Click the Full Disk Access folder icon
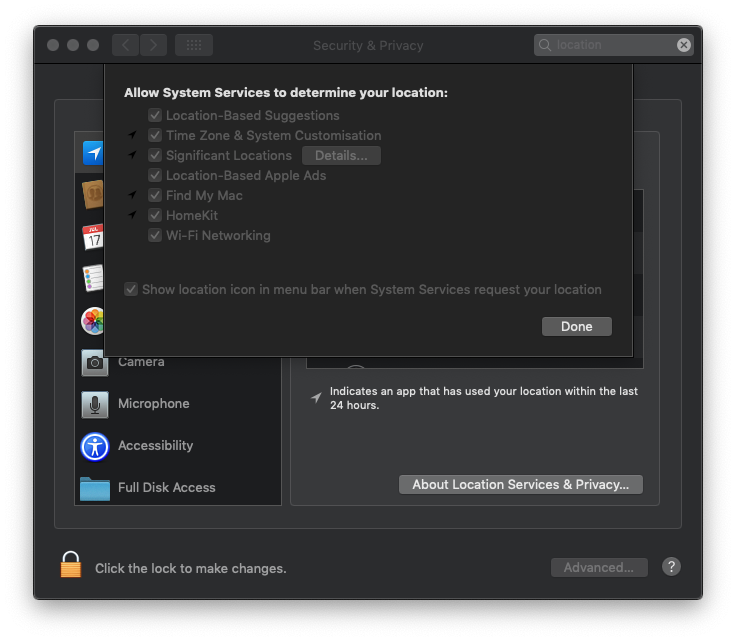Screen dimensions: 736x641 click(95, 488)
